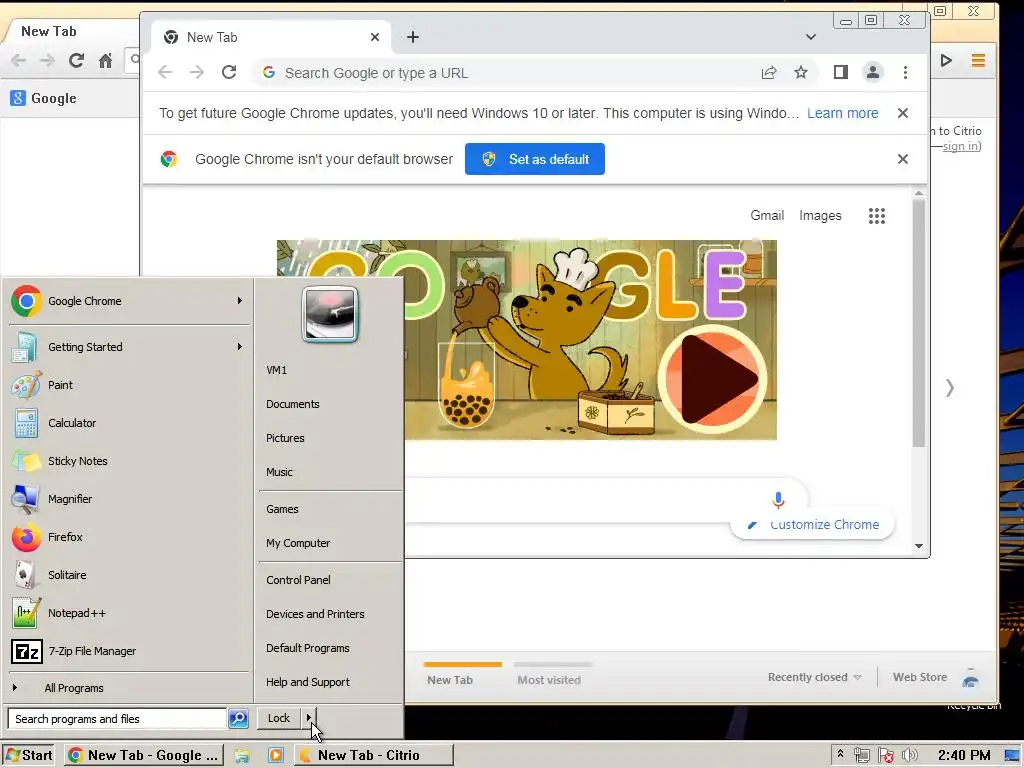Launch Paint from Start menu

point(127,385)
